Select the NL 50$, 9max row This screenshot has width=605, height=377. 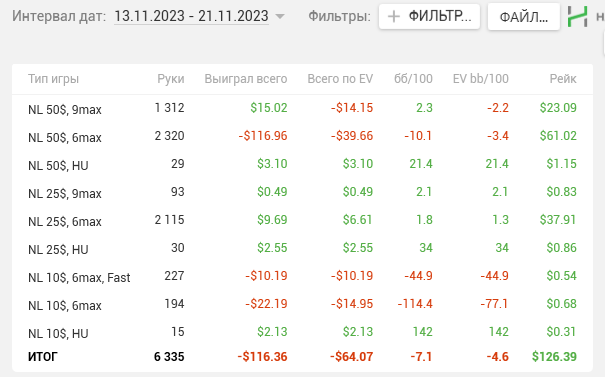tap(302, 108)
